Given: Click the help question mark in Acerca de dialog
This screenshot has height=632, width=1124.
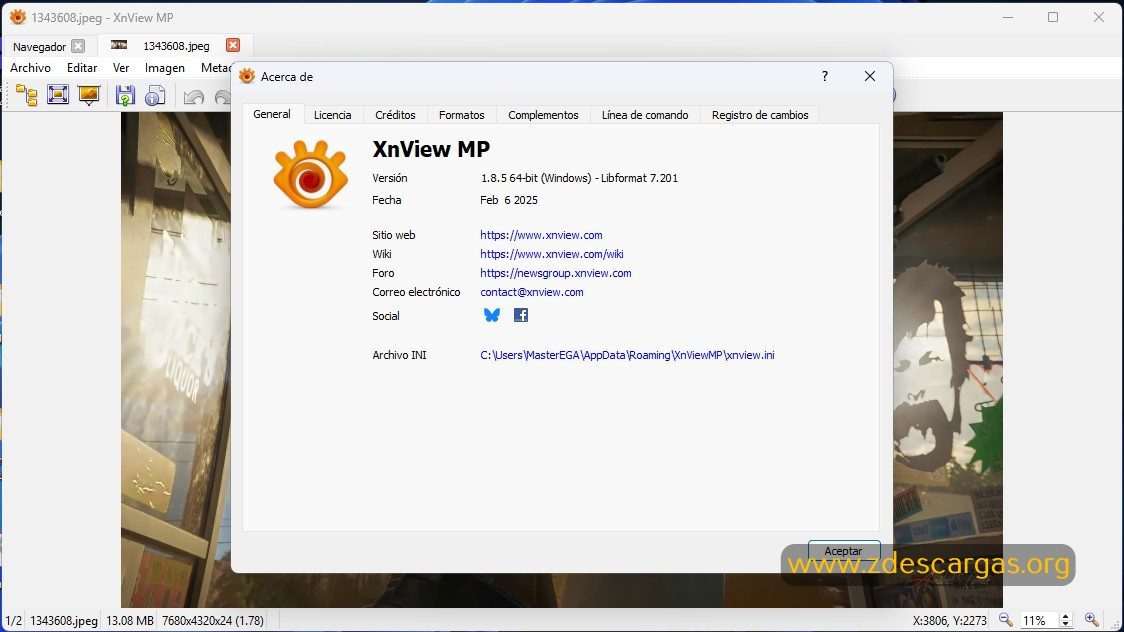Looking at the screenshot, I should [x=825, y=76].
